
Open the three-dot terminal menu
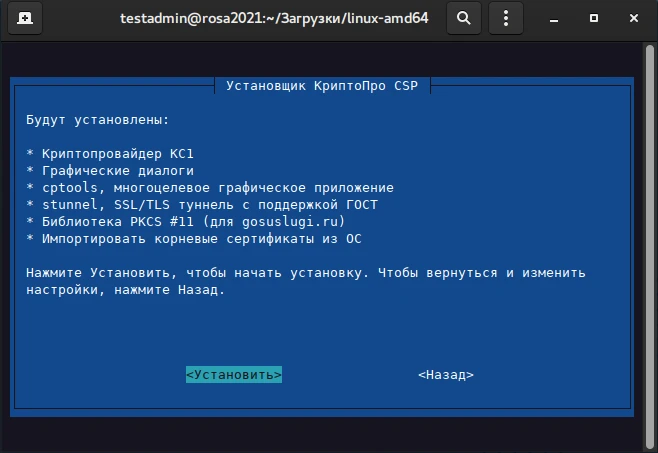[x=506, y=18]
